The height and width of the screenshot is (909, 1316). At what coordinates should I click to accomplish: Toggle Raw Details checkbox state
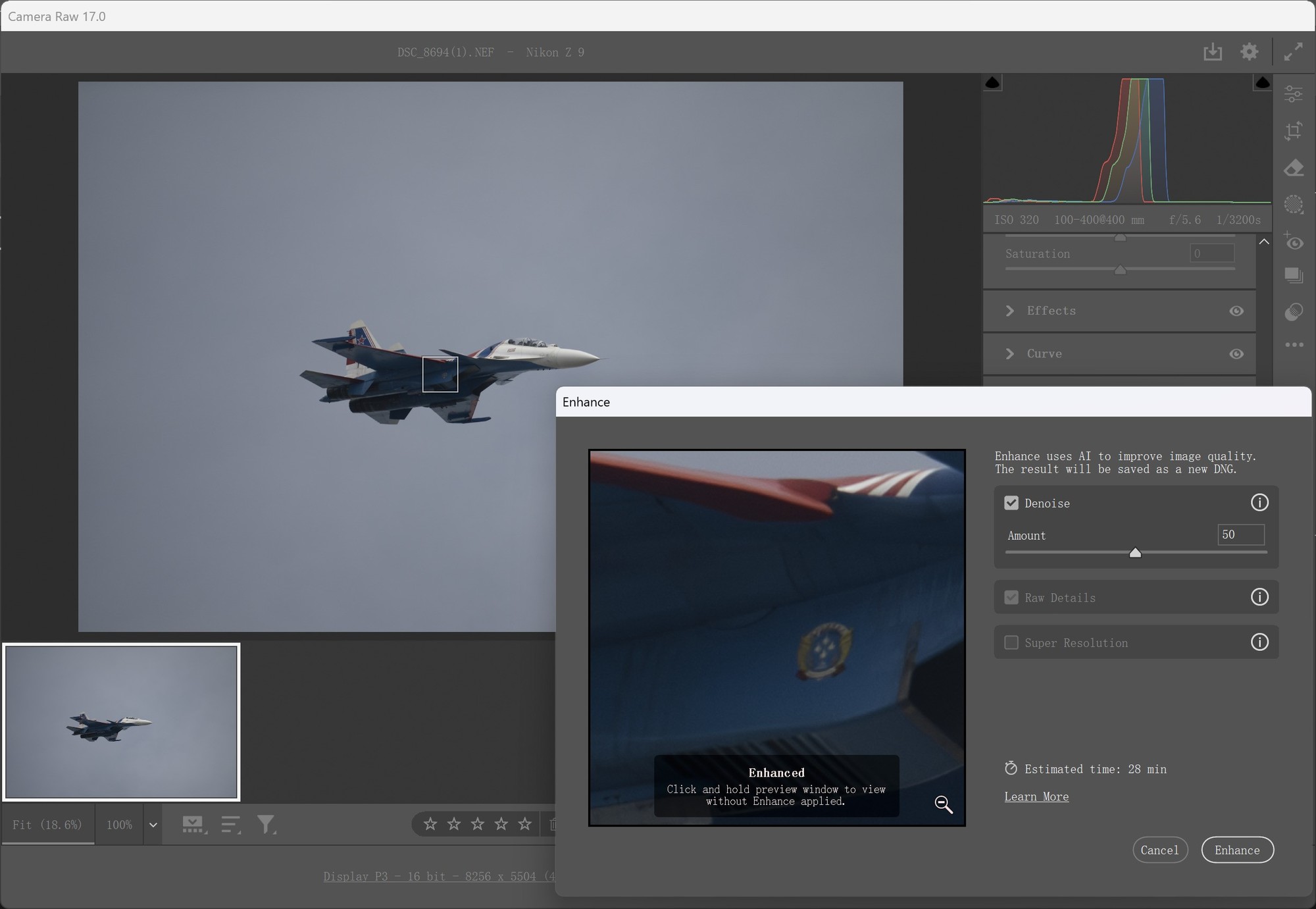click(x=1012, y=597)
